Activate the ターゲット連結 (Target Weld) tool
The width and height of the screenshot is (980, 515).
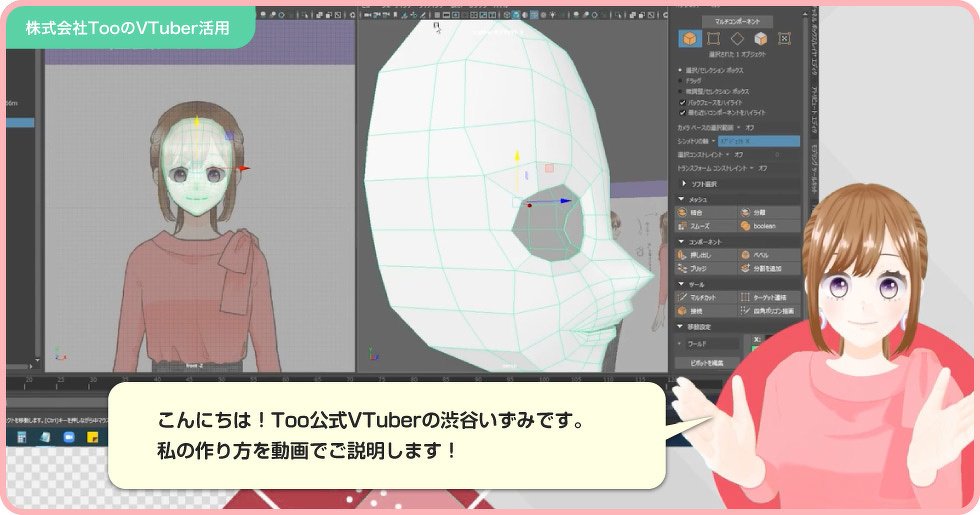(769, 298)
